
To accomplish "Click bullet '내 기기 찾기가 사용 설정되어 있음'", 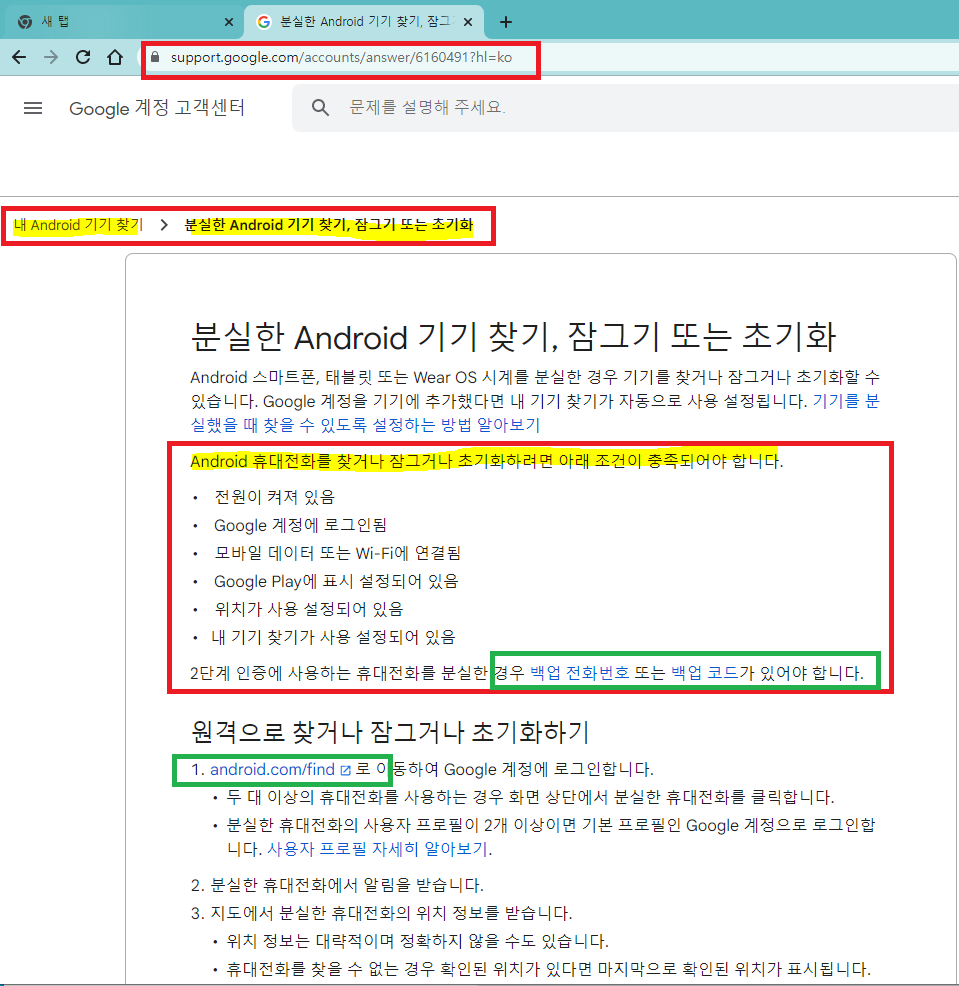I will [x=333, y=637].
